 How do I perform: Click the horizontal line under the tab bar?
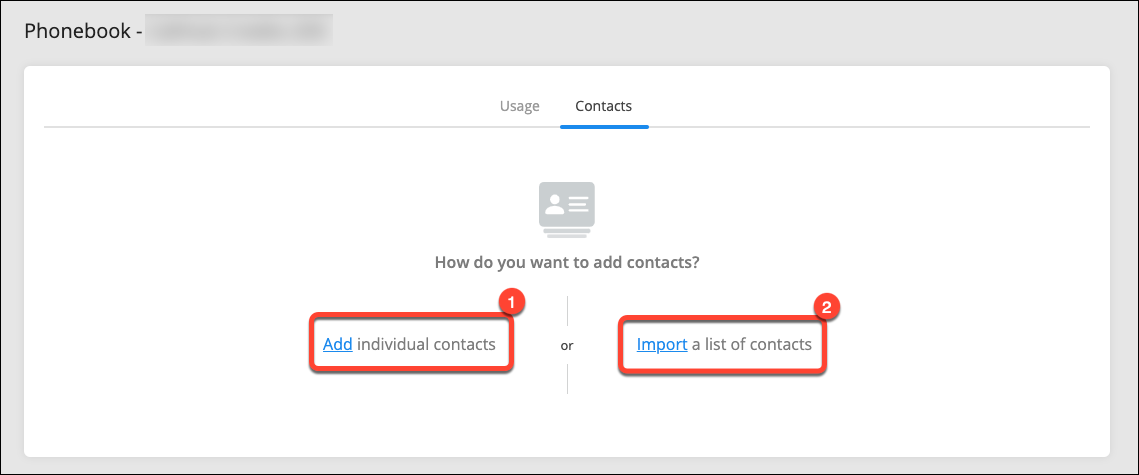[567, 127]
